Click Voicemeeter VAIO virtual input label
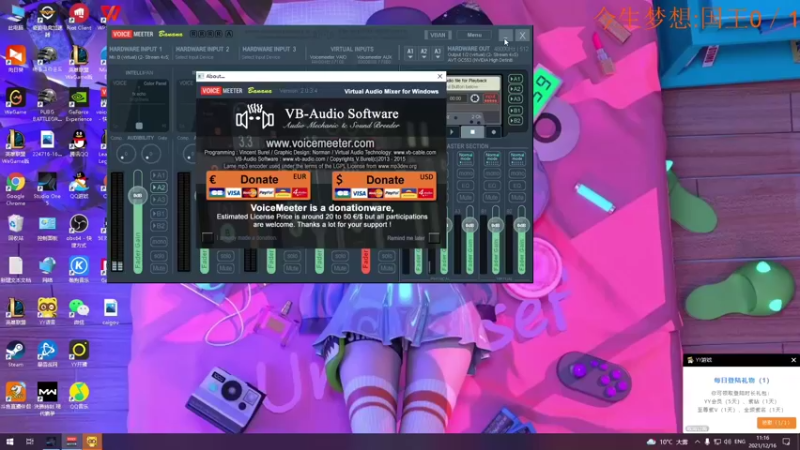Viewport: 800px width, 450px height. click(328, 59)
